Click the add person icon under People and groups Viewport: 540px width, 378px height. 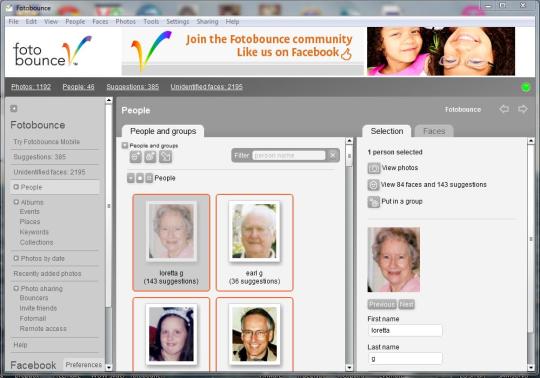pyautogui.click(x=136, y=157)
